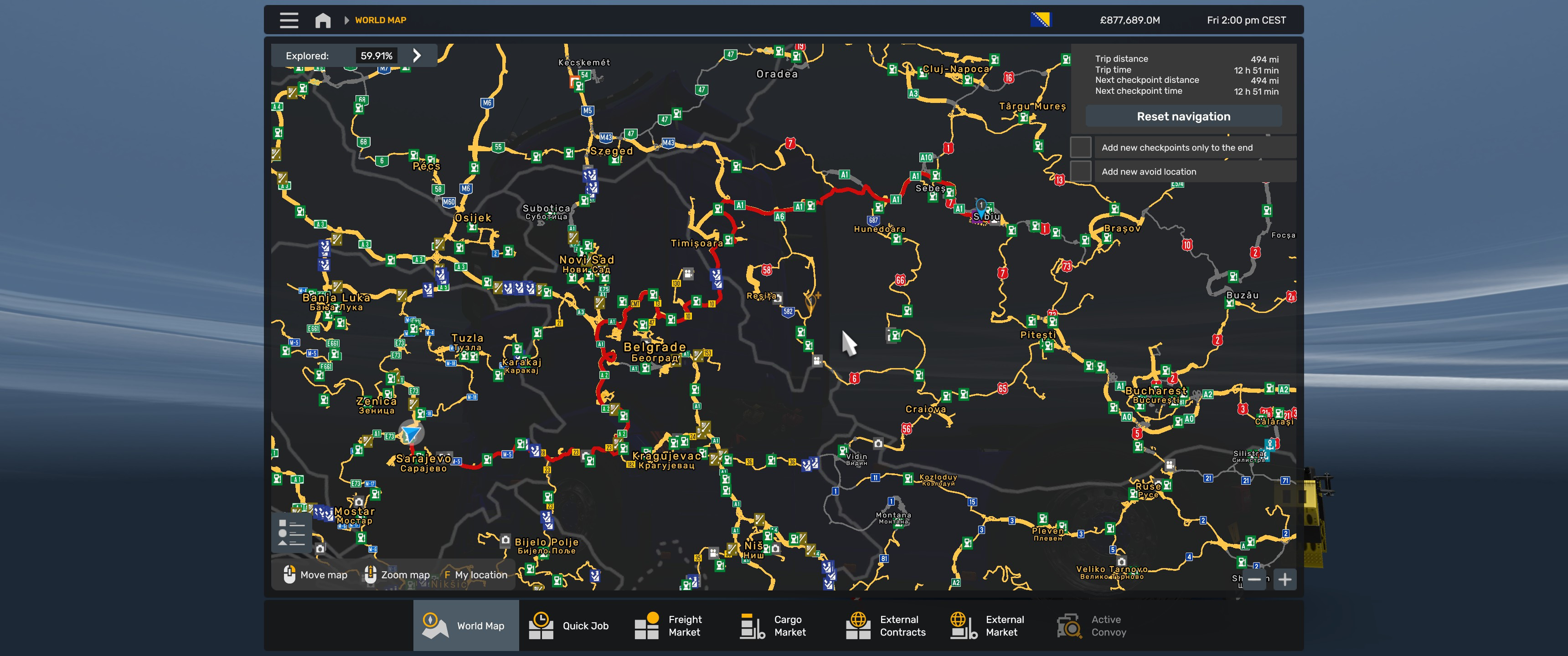Image resolution: width=1568 pixels, height=656 pixels.
Task: Select the Belgrade city label on map
Action: pos(655,347)
